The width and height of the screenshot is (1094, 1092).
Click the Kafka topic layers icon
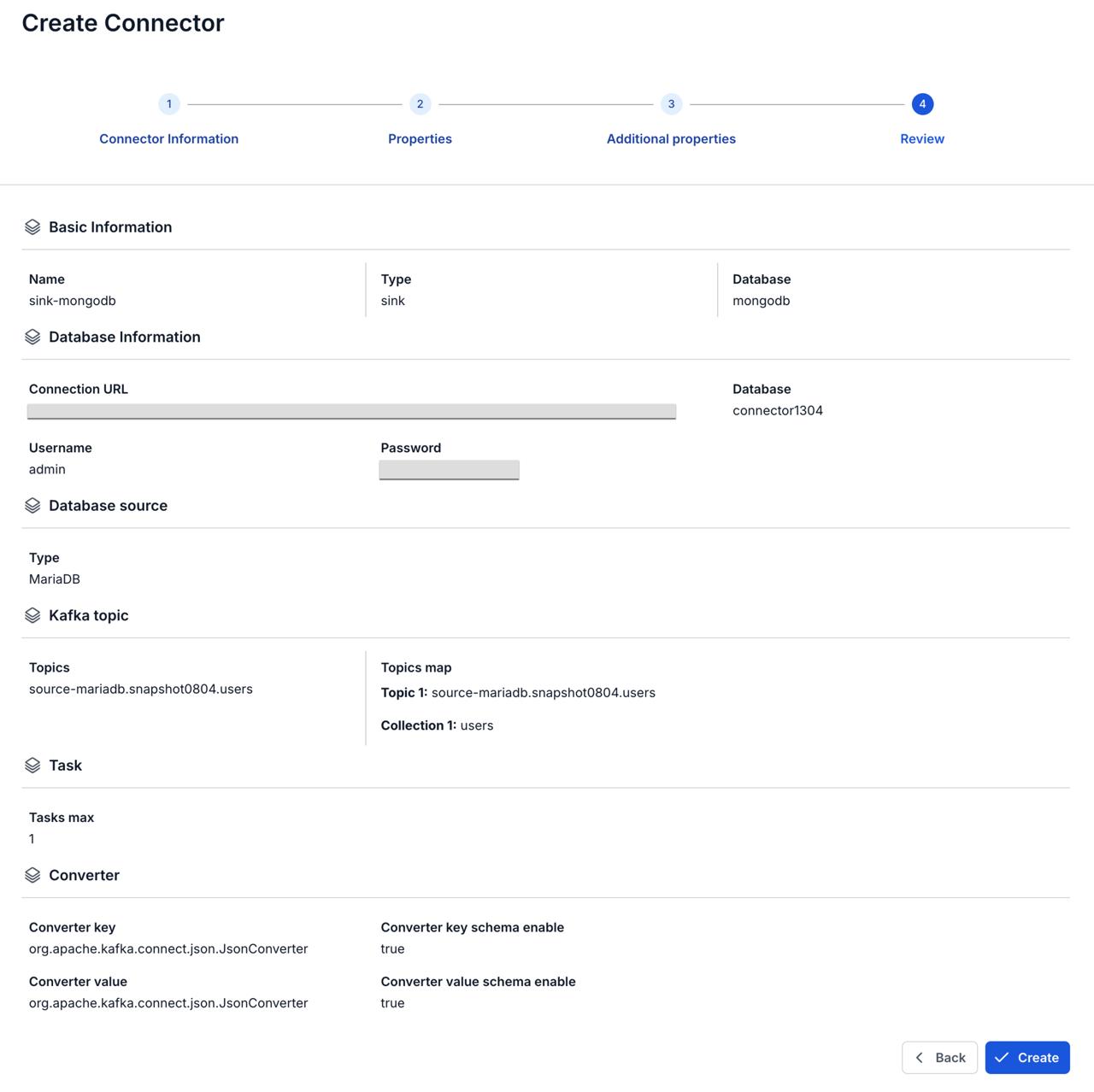pos(32,615)
